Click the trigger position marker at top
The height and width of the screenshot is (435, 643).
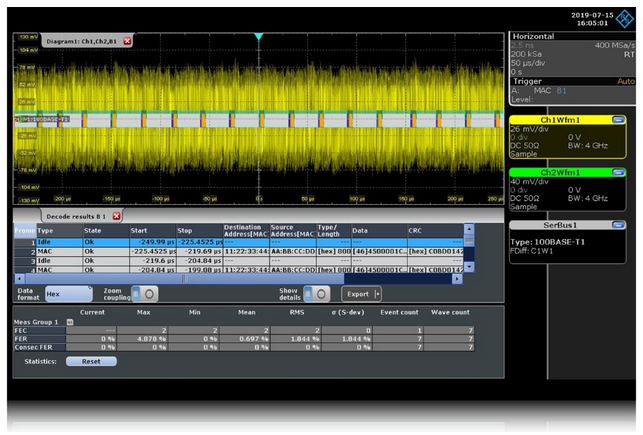click(x=258, y=36)
